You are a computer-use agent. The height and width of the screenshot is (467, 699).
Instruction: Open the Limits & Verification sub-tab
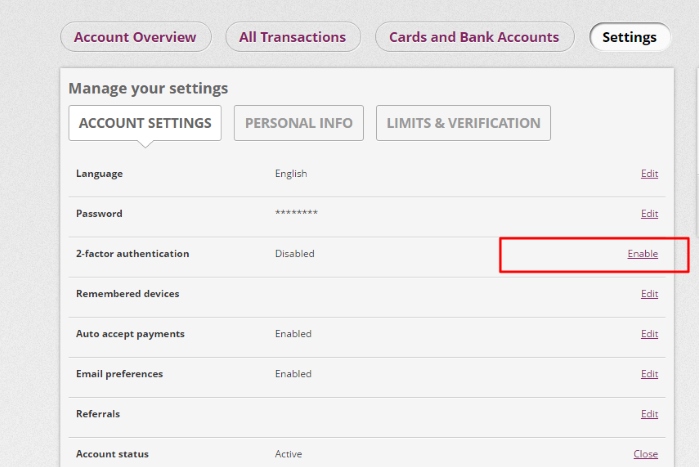tap(463, 123)
